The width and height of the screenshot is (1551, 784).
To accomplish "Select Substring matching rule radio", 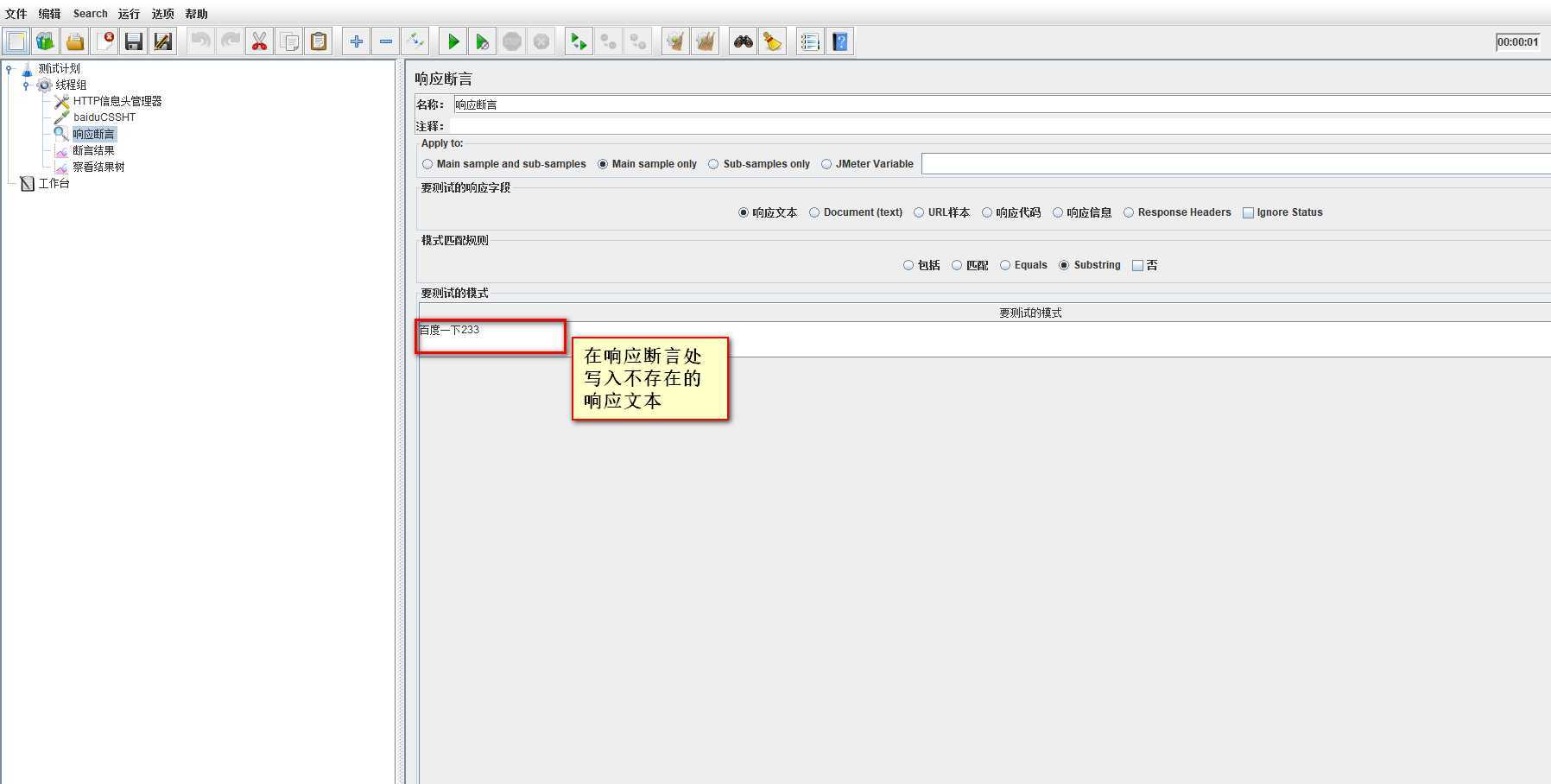I will pos(1064,265).
